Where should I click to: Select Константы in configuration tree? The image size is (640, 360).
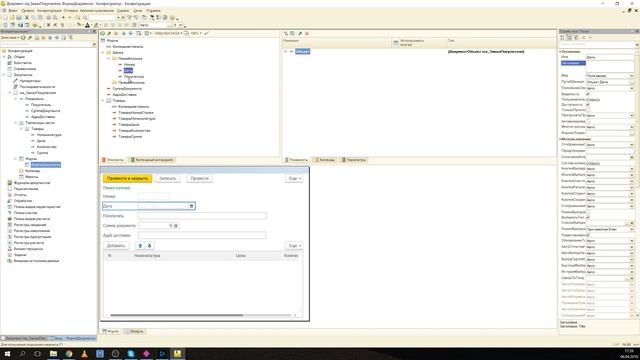click(22, 63)
